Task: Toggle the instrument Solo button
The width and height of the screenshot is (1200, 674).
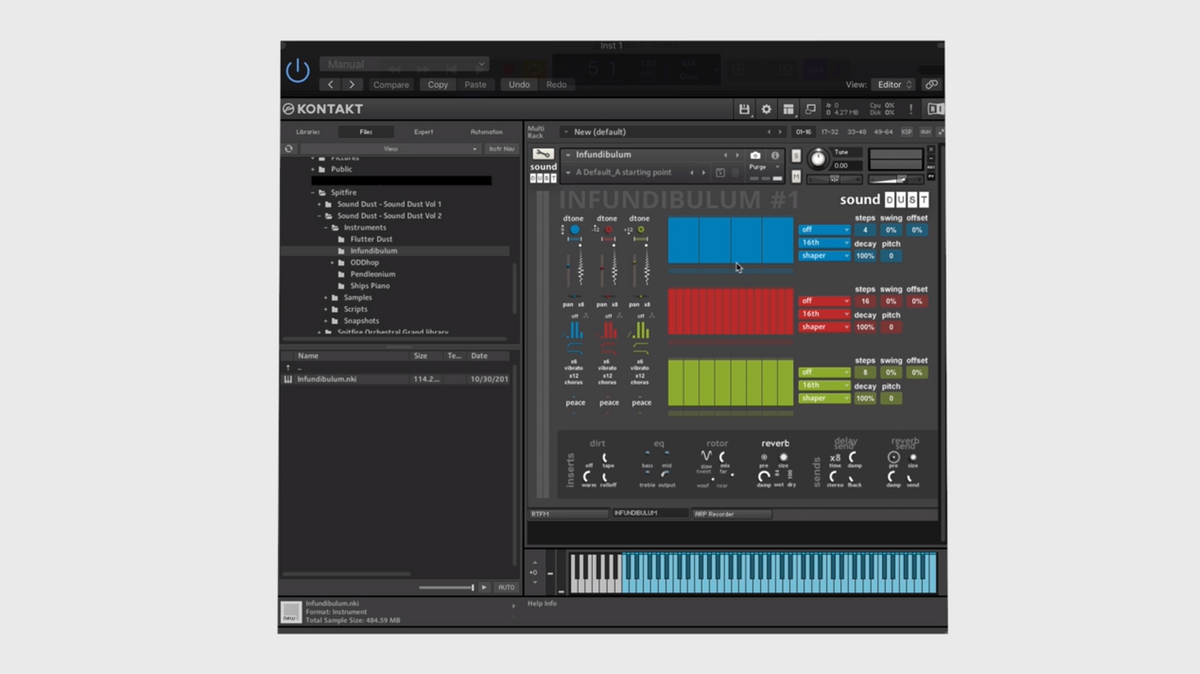Action: point(796,156)
